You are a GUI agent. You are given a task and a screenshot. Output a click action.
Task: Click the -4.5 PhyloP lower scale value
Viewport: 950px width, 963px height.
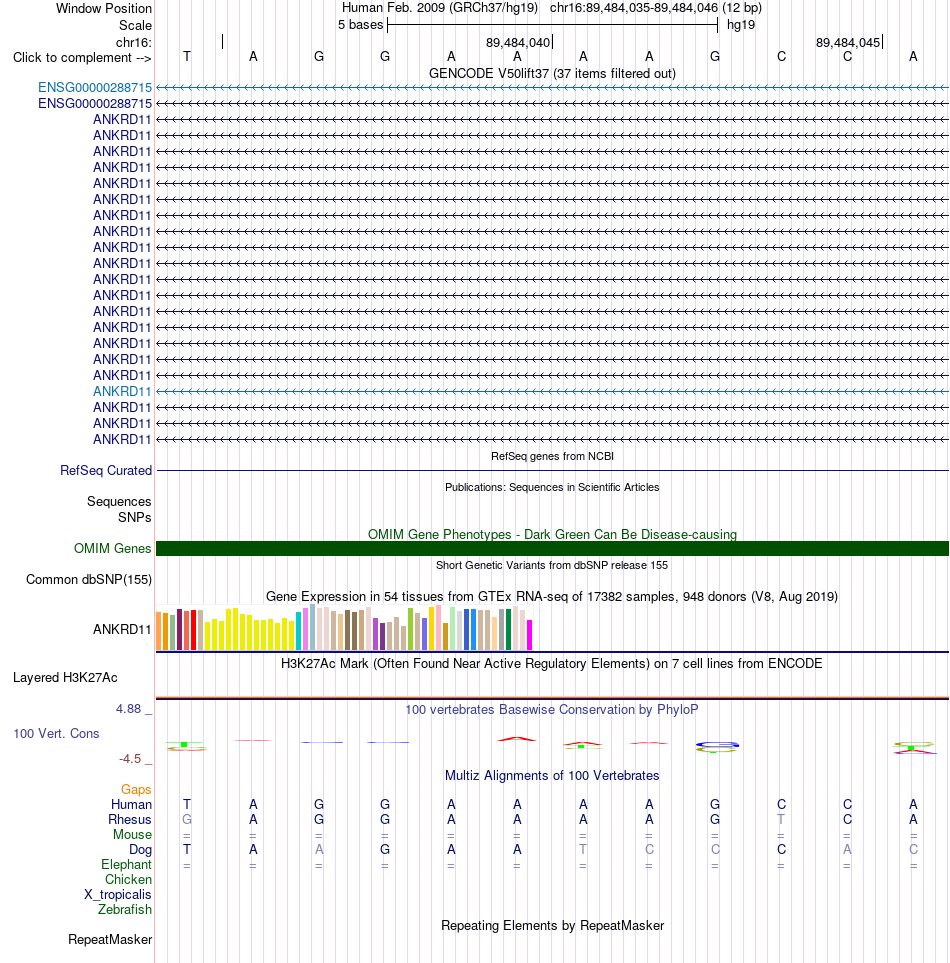click(130, 758)
